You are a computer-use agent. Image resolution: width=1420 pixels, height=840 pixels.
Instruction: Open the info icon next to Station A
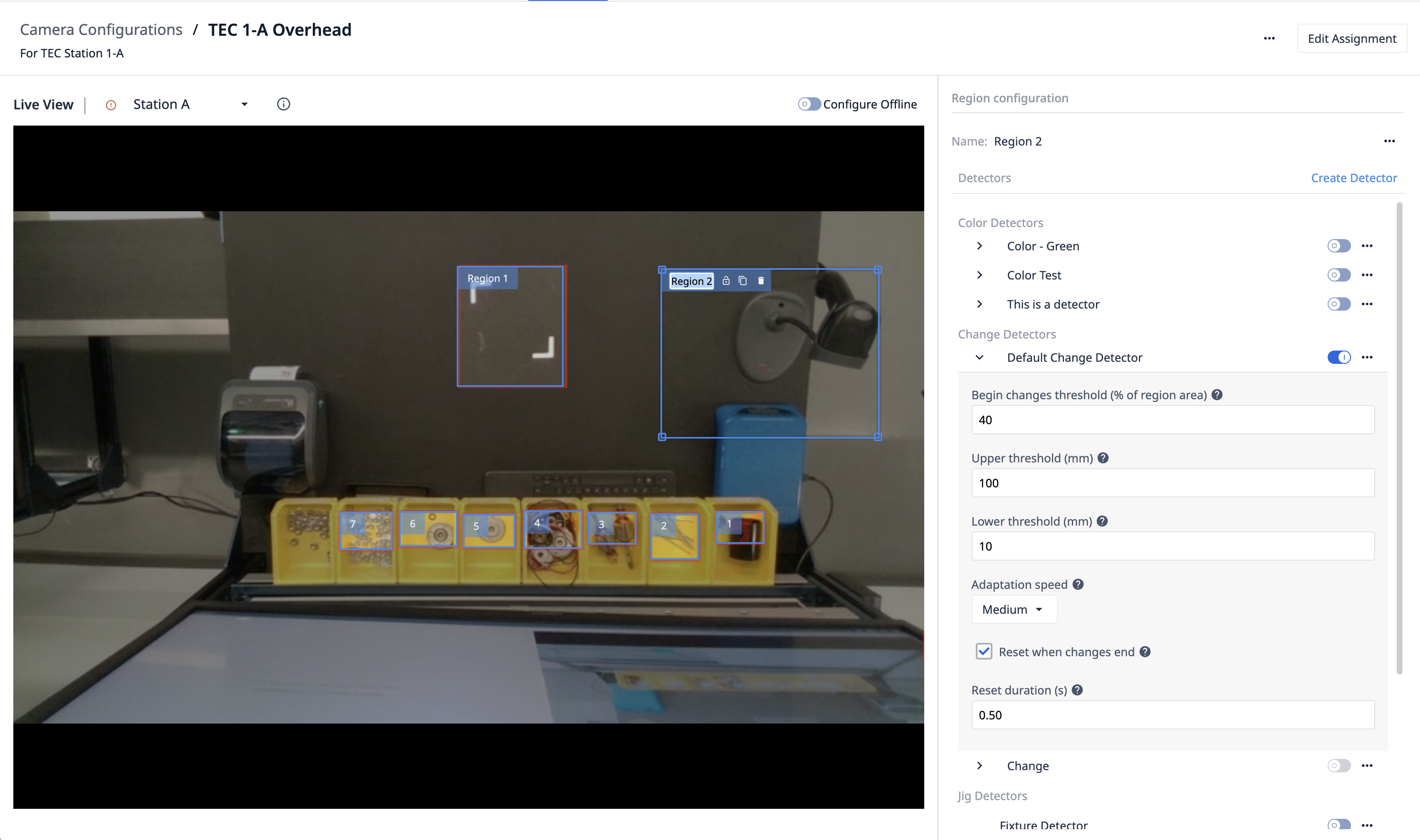284,104
